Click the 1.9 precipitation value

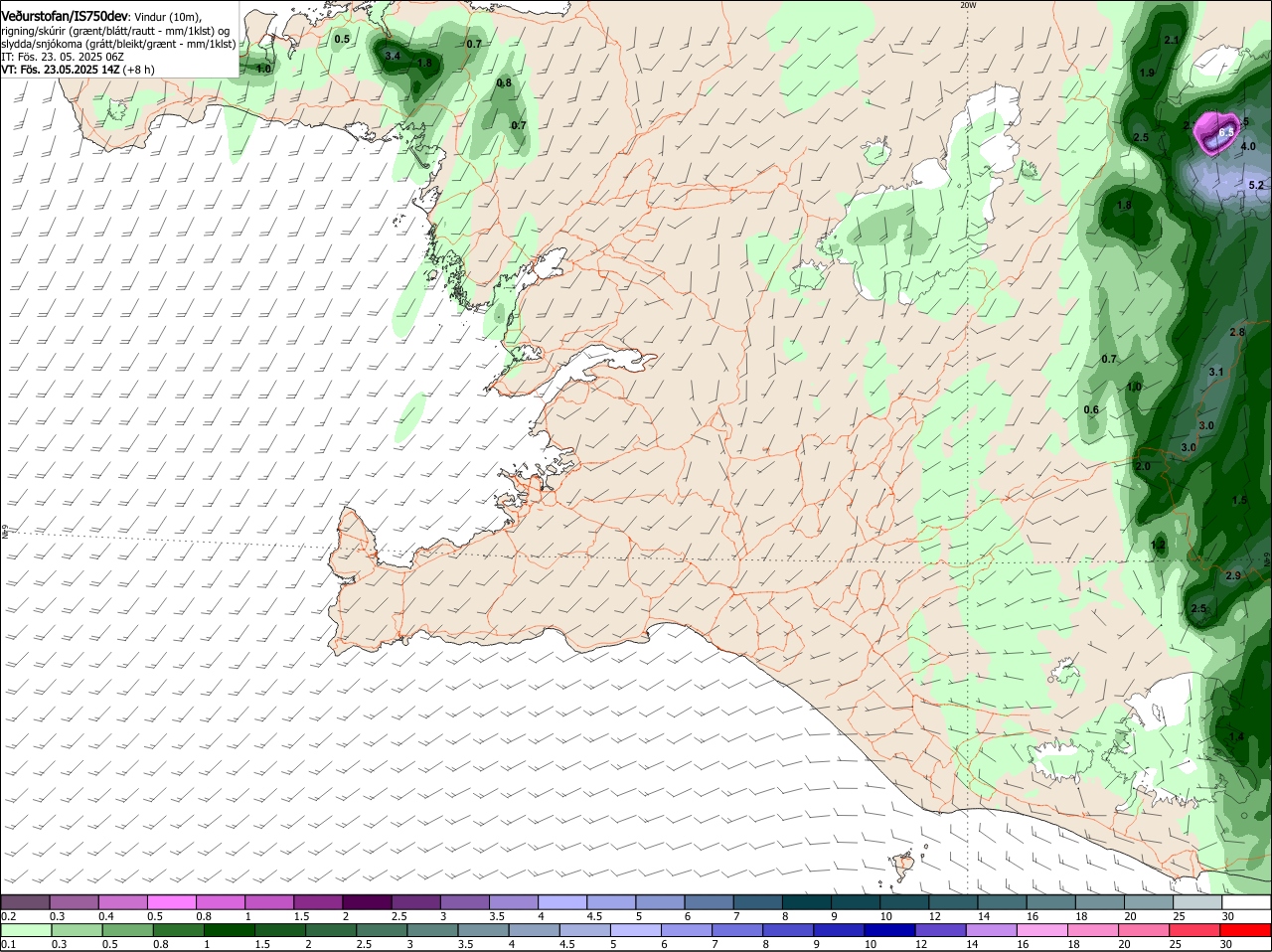pyautogui.click(x=1147, y=73)
